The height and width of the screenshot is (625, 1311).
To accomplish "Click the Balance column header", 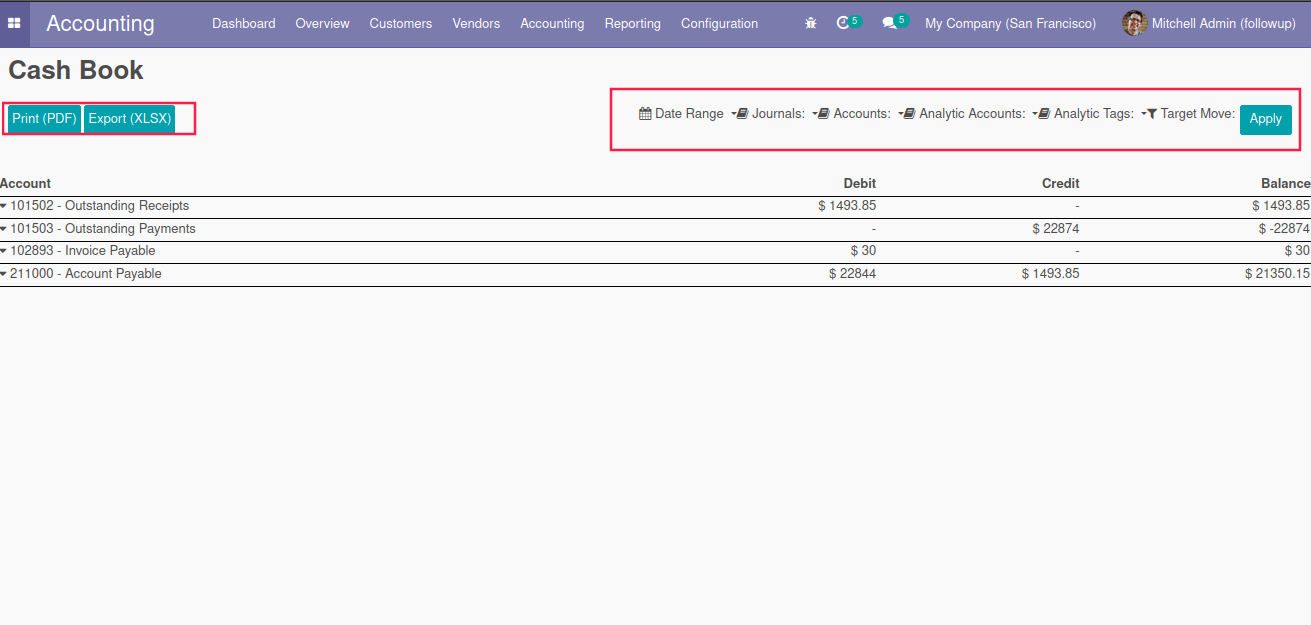I will tap(1285, 184).
